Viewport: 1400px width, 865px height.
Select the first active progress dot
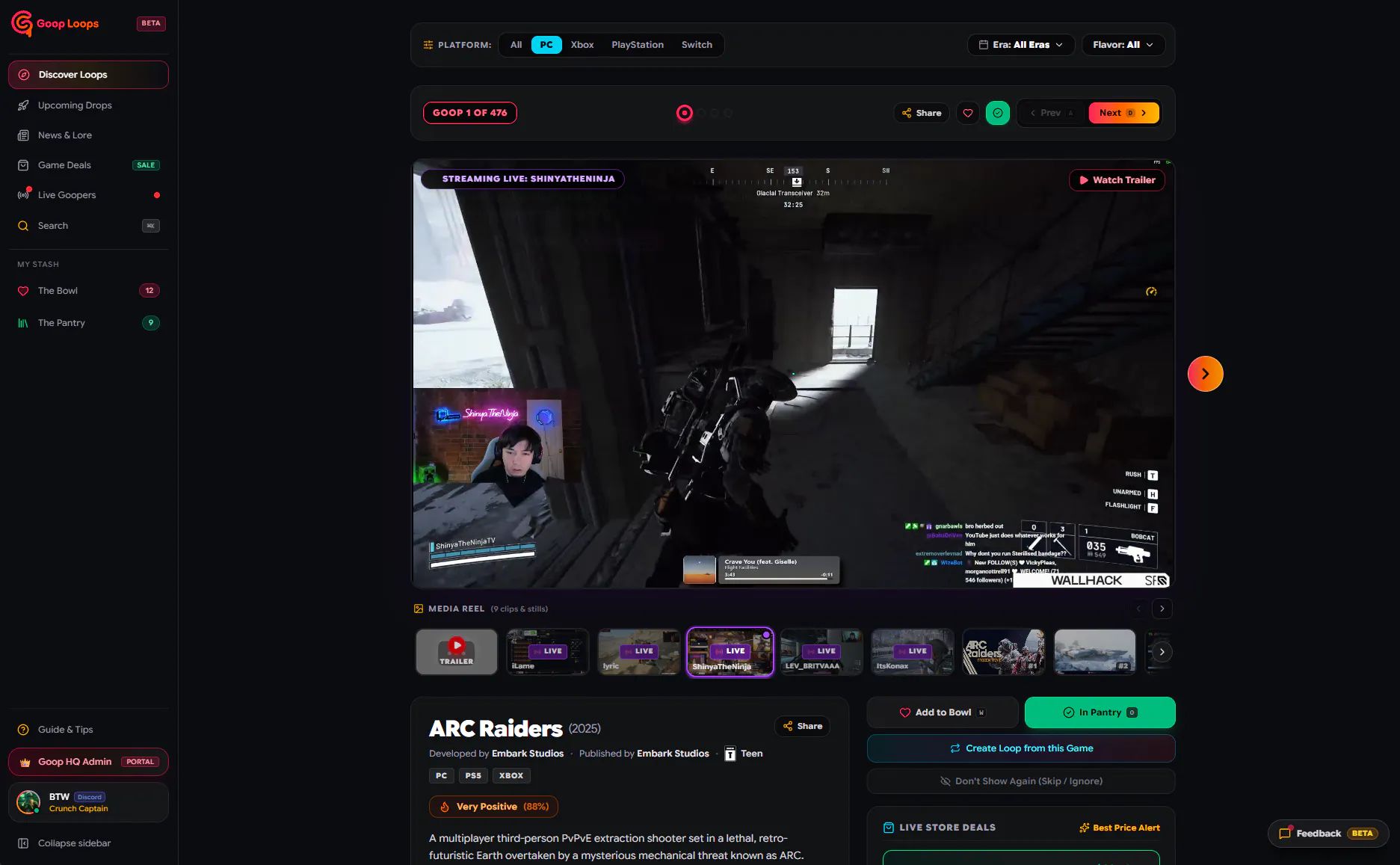685,113
